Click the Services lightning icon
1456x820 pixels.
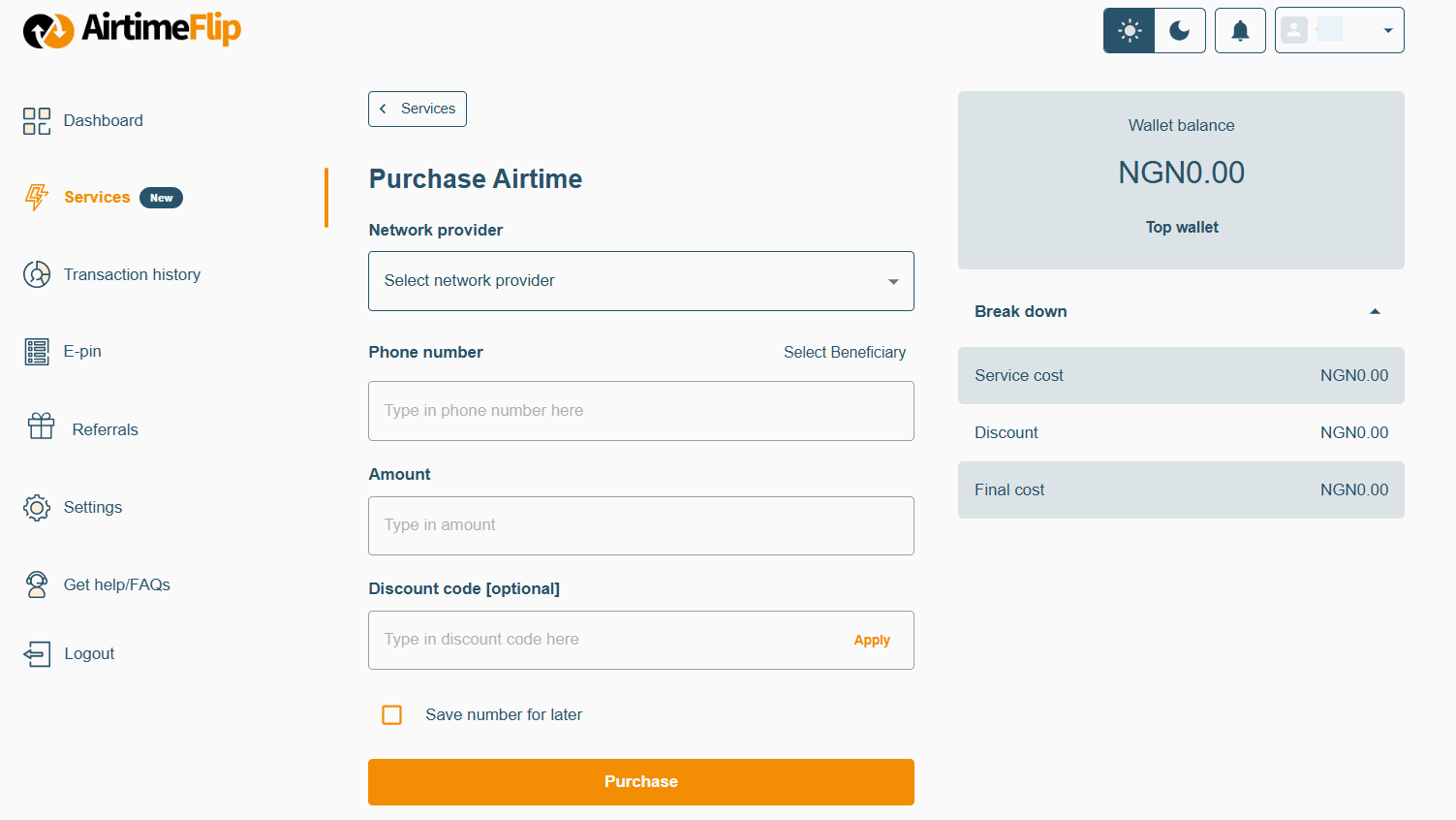point(37,197)
